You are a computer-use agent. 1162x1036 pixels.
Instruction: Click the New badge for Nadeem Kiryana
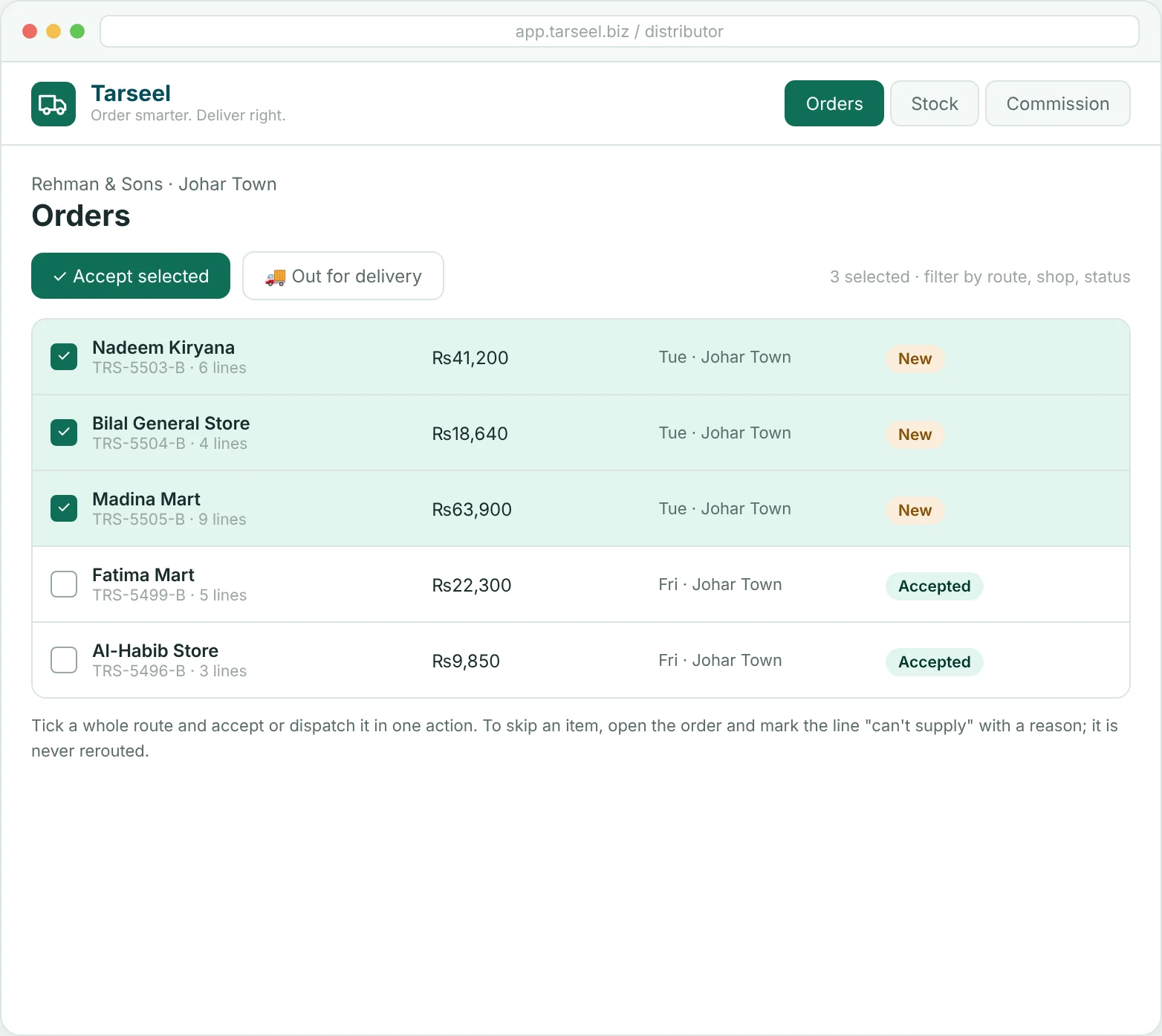tap(915, 359)
